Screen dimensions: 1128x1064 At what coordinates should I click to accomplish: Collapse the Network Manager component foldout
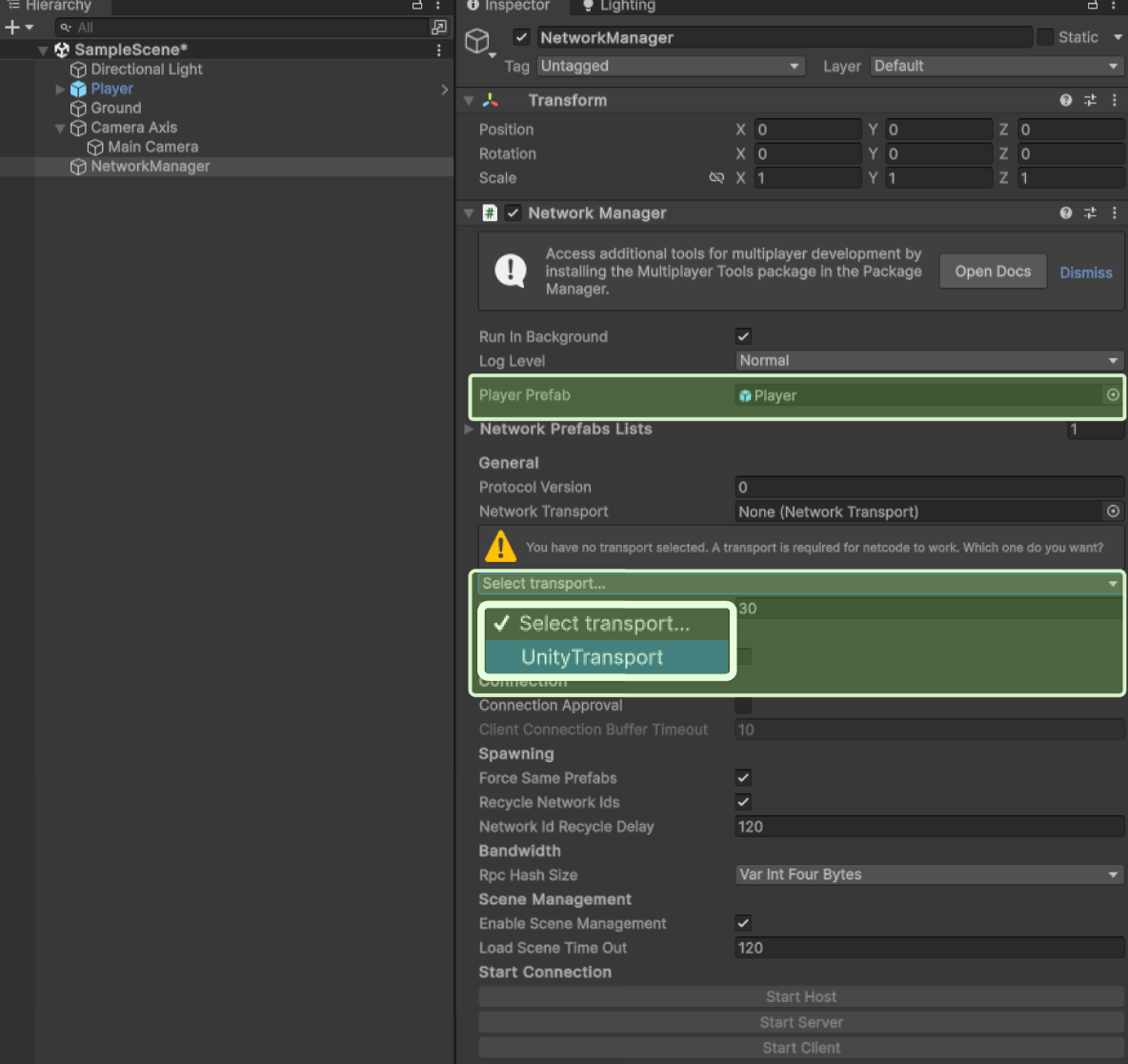tap(469, 213)
